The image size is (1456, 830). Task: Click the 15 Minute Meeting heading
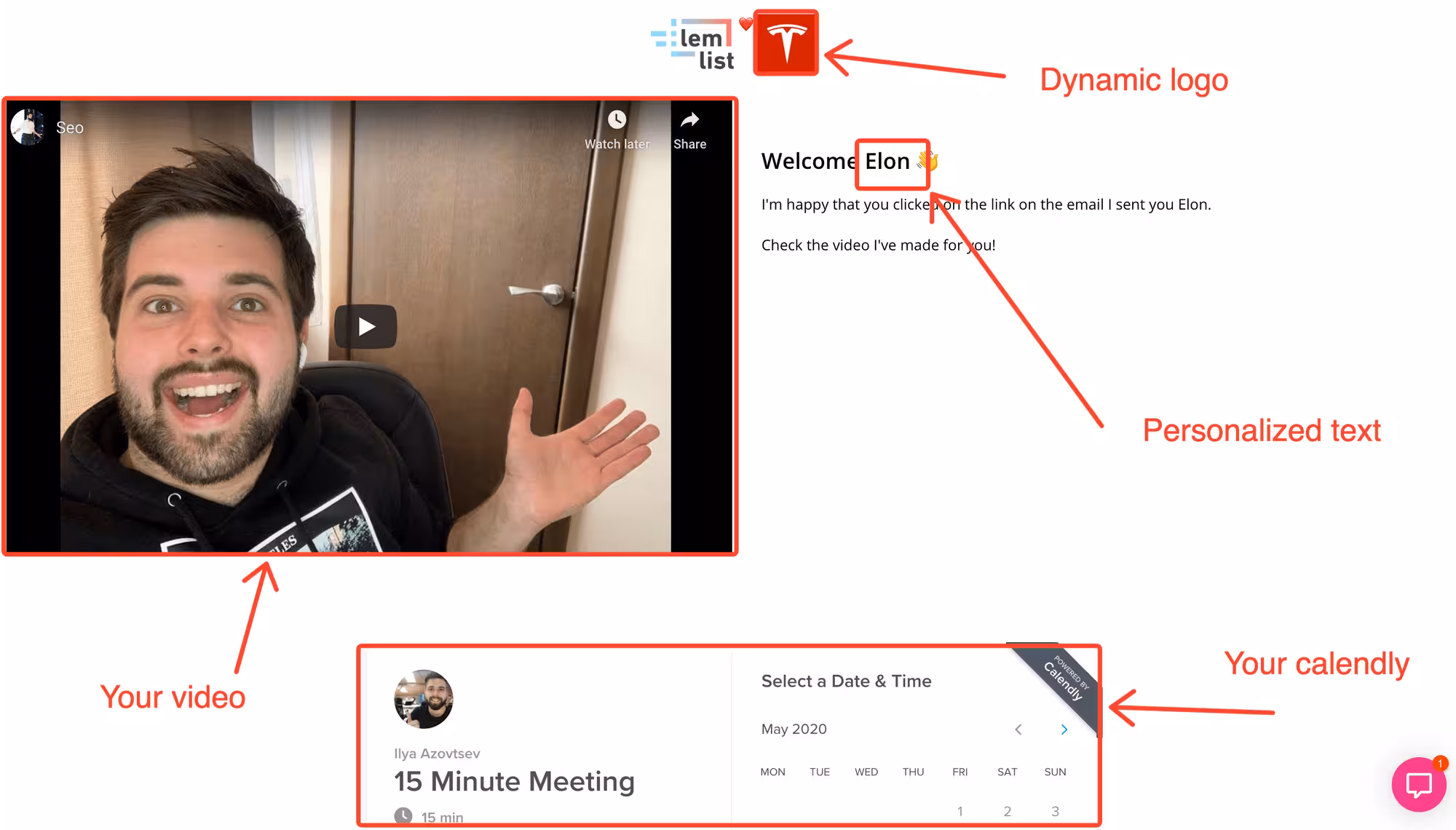click(x=514, y=782)
